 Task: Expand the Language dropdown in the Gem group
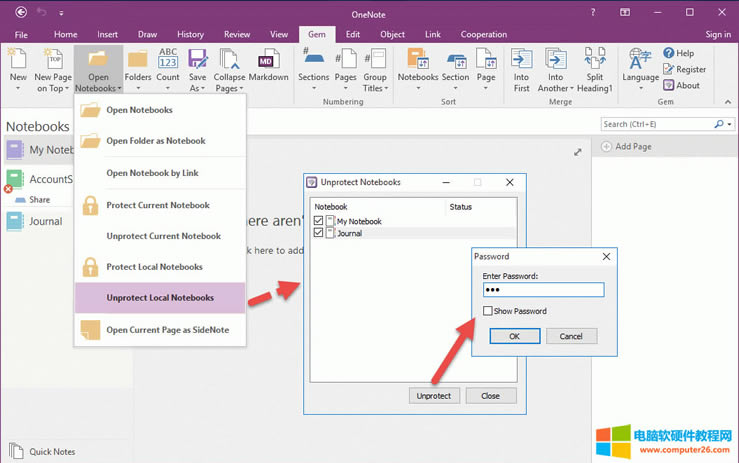click(x=641, y=87)
